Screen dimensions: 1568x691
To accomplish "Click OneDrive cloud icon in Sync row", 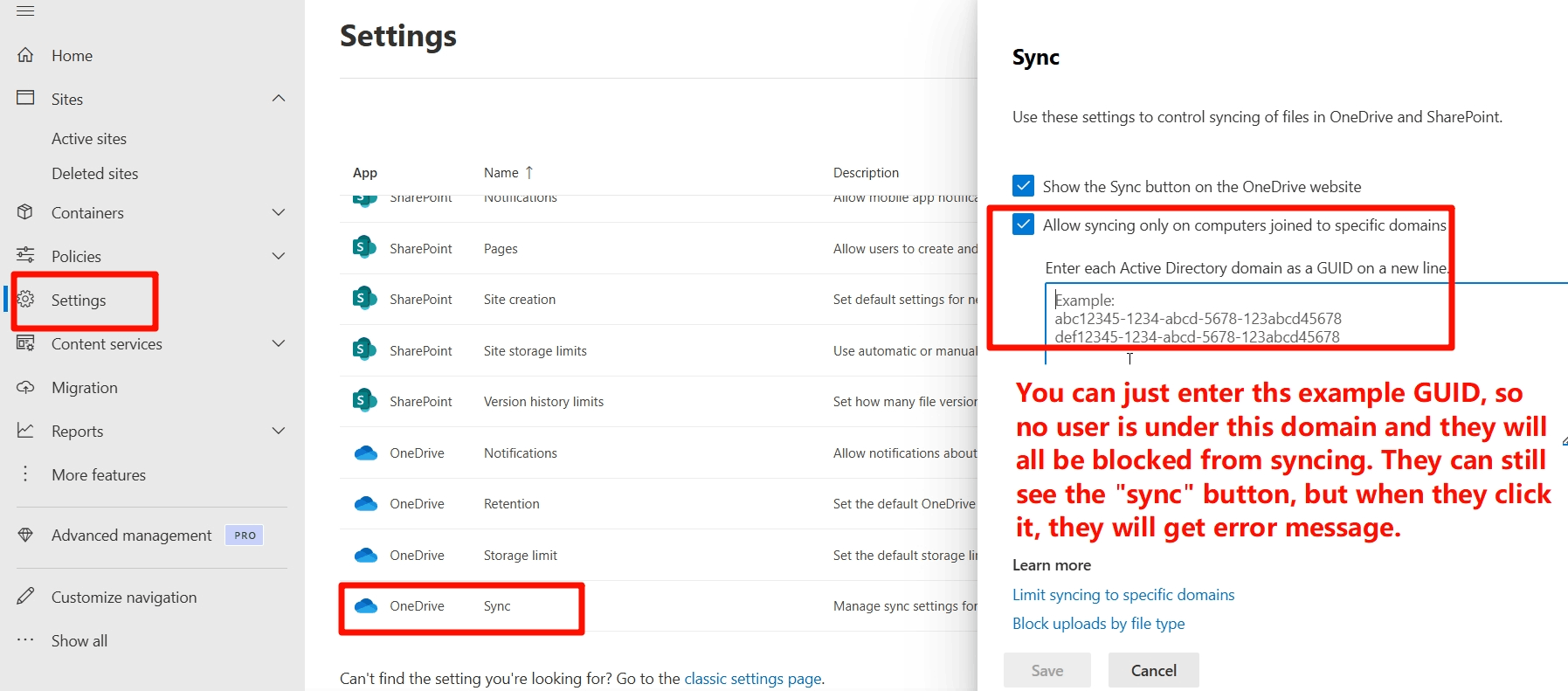I will 365,606.
